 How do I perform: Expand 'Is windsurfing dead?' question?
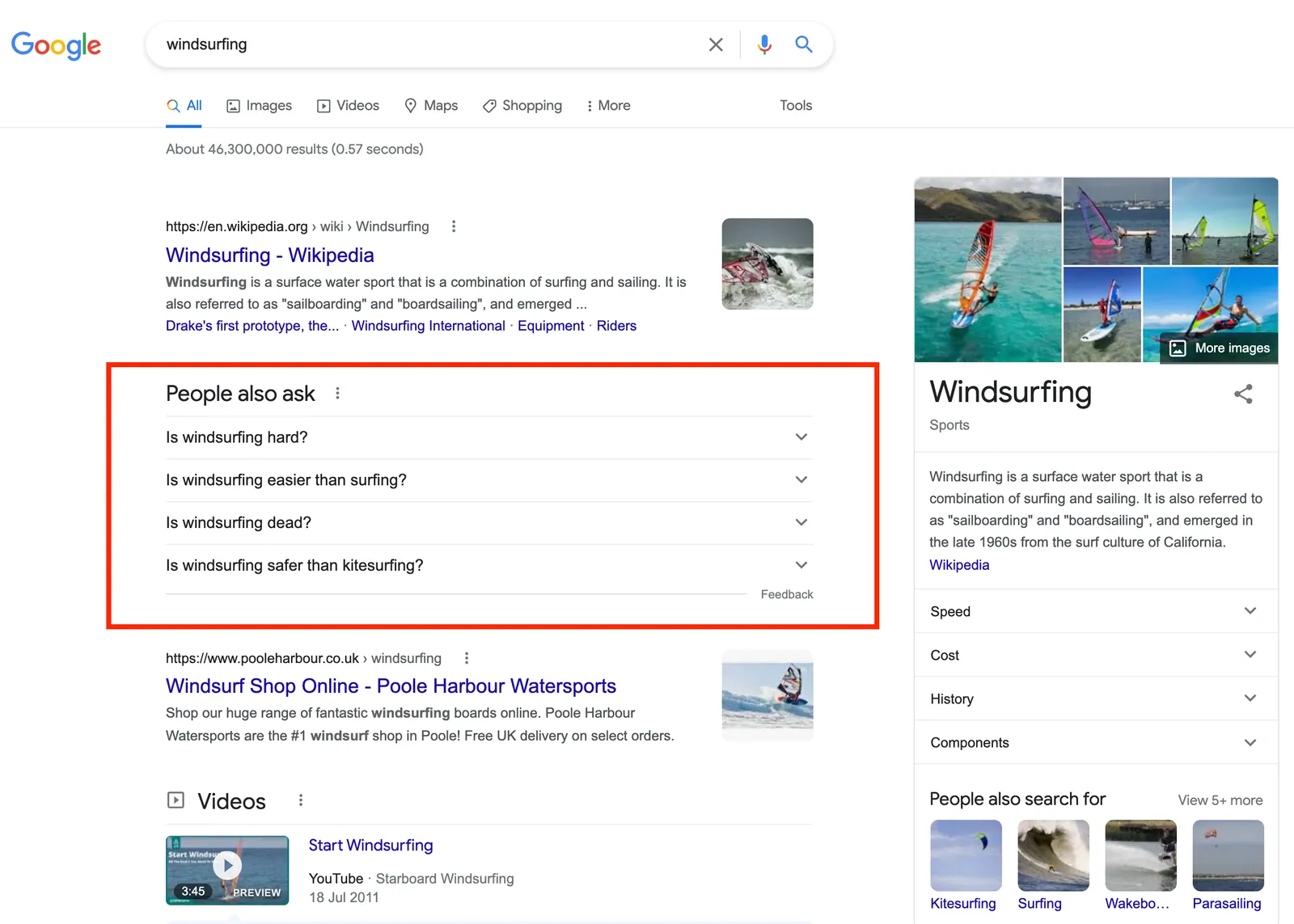pyautogui.click(x=488, y=523)
